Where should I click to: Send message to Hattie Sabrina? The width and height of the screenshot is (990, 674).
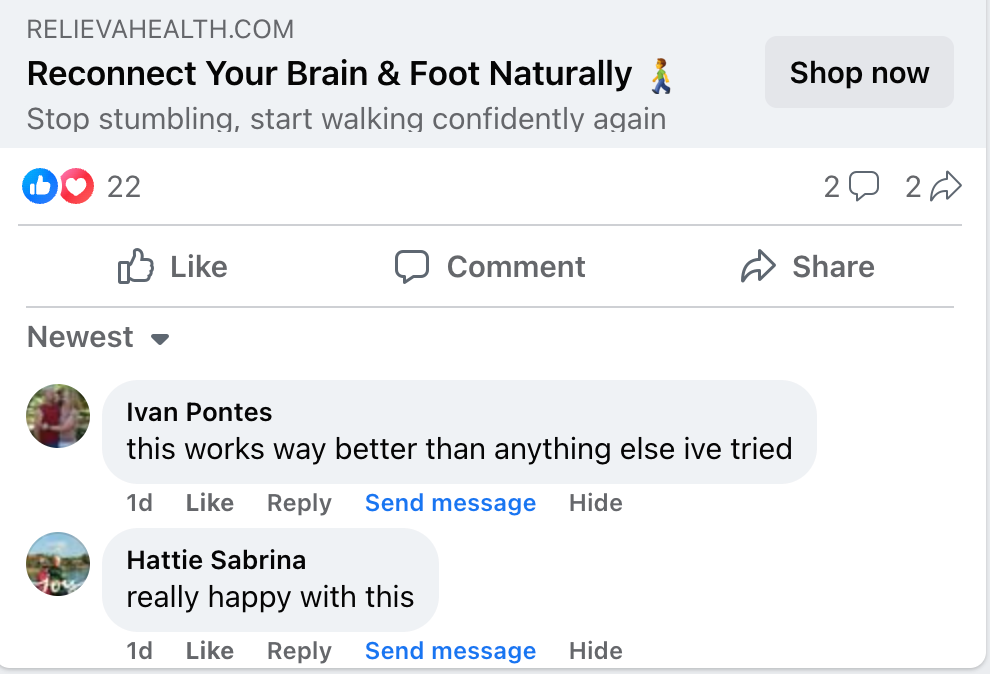[450, 651]
